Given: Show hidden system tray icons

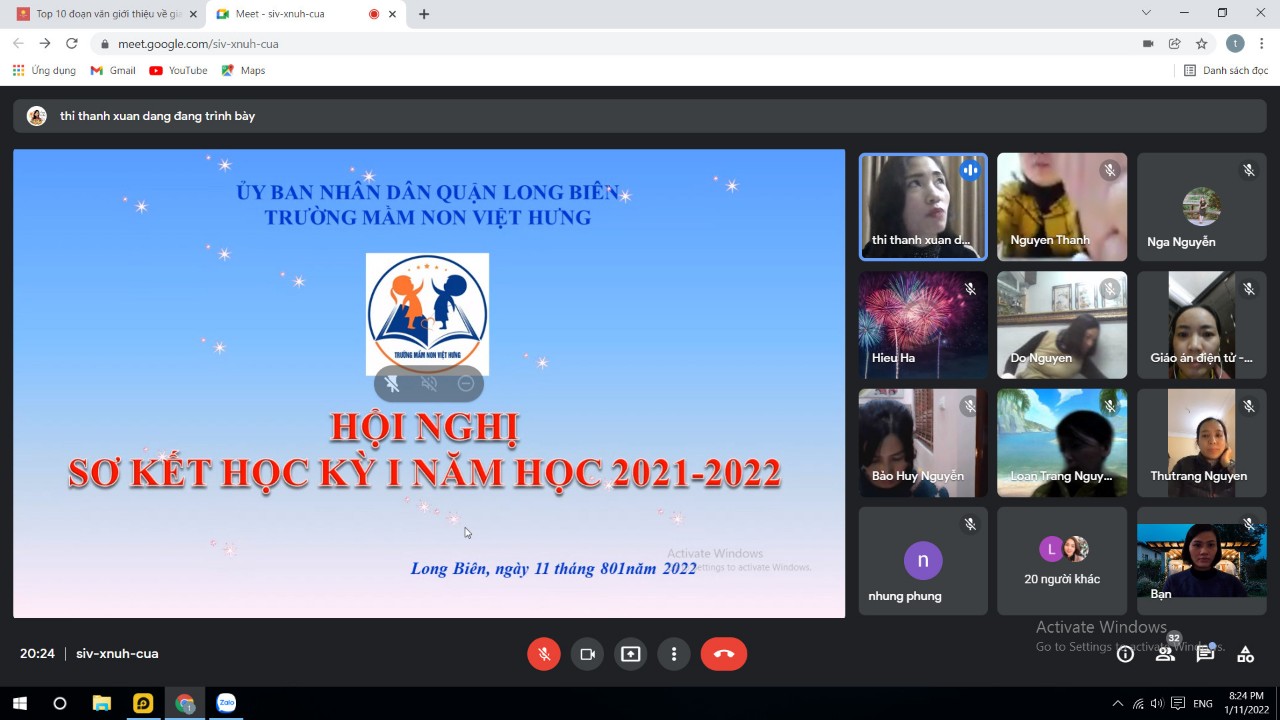Looking at the screenshot, I should 1117,703.
